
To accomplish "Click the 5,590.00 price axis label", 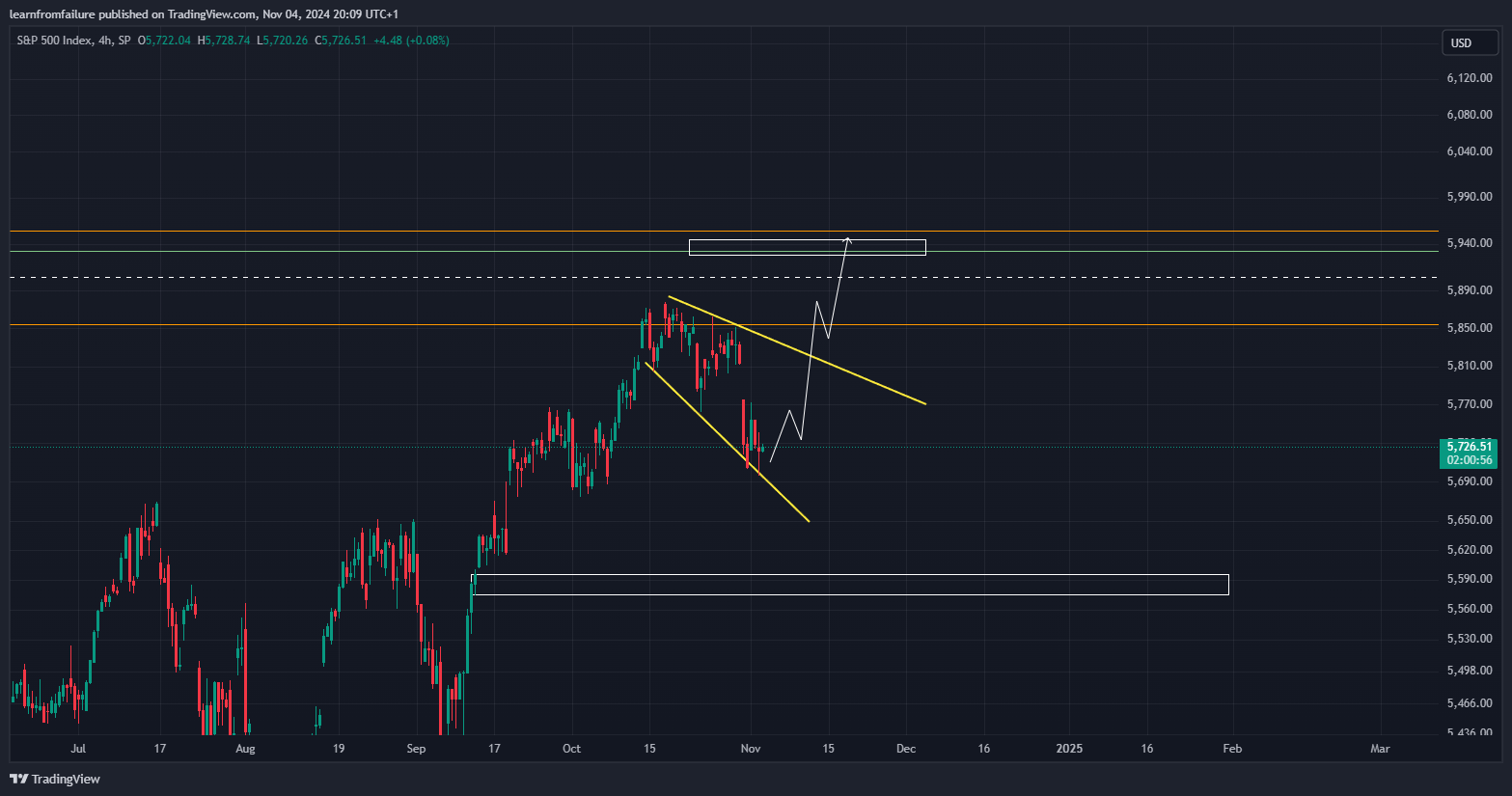I will coord(1470,579).
